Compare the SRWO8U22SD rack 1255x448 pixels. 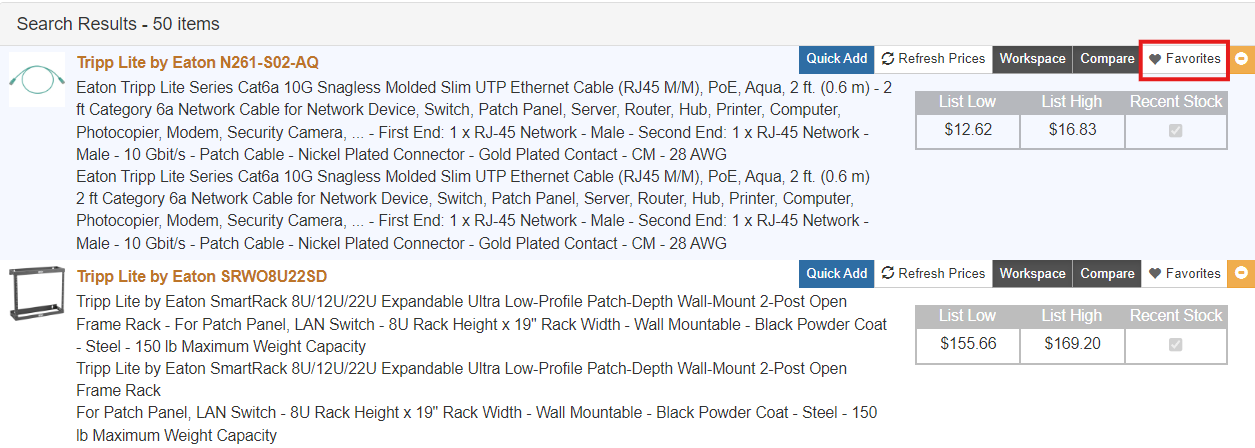pyautogui.click(x=1107, y=273)
